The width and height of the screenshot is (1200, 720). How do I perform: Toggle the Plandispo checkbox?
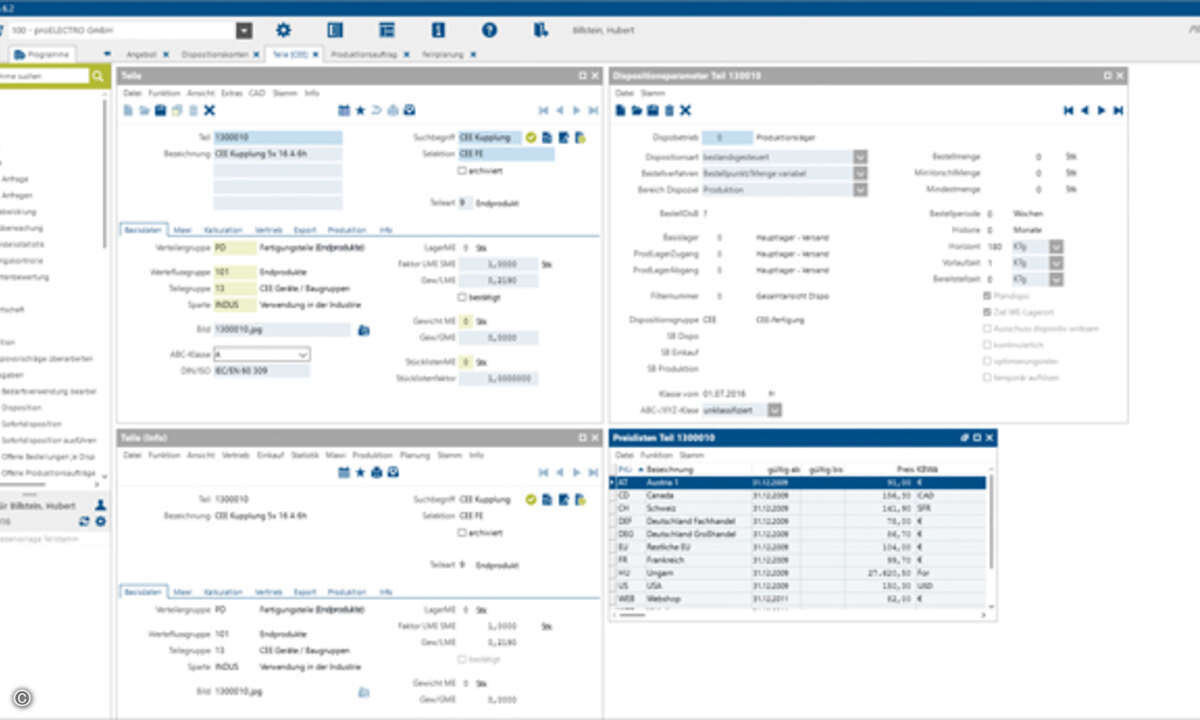(987, 296)
